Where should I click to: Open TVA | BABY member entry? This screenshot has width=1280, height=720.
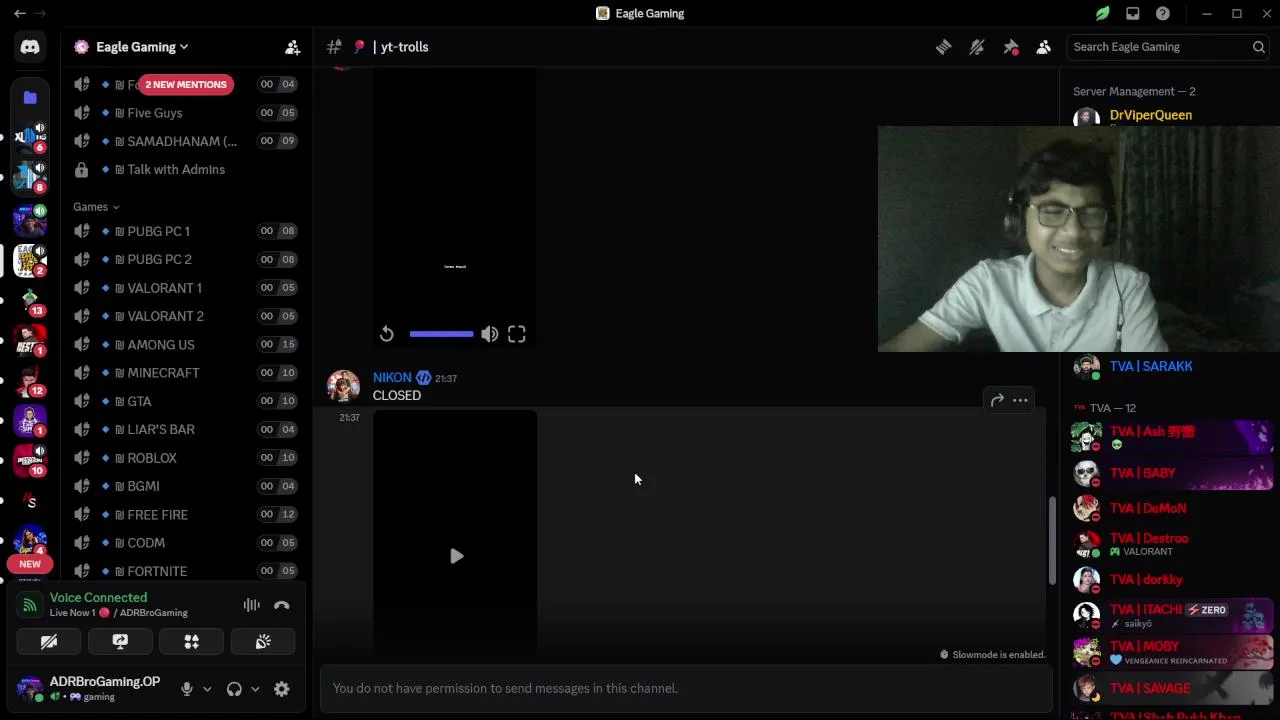pos(1170,473)
